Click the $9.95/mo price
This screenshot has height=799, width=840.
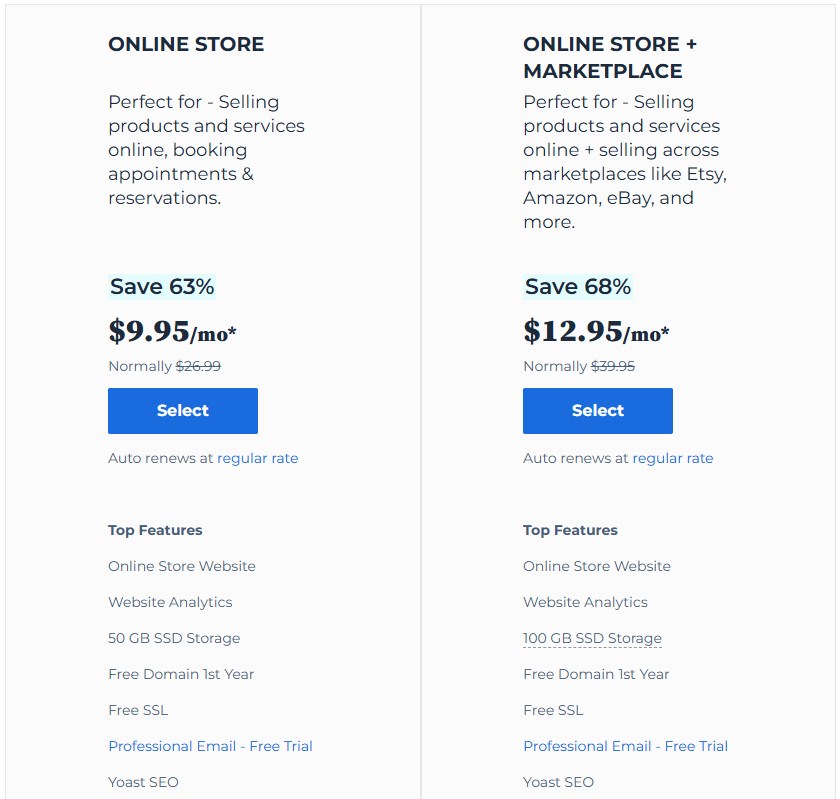[x=172, y=331]
